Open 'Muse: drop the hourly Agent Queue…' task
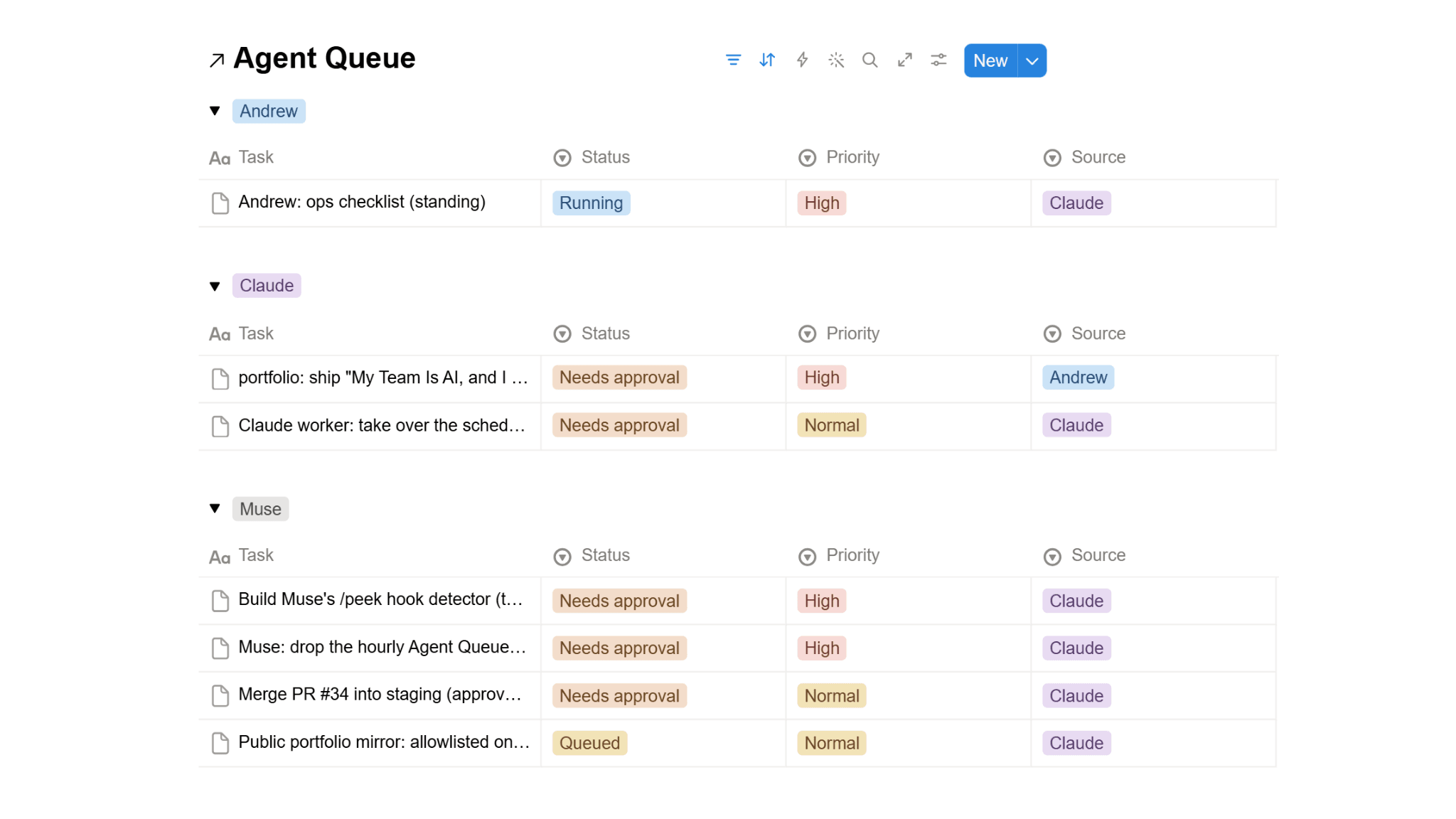 pos(382,647)
